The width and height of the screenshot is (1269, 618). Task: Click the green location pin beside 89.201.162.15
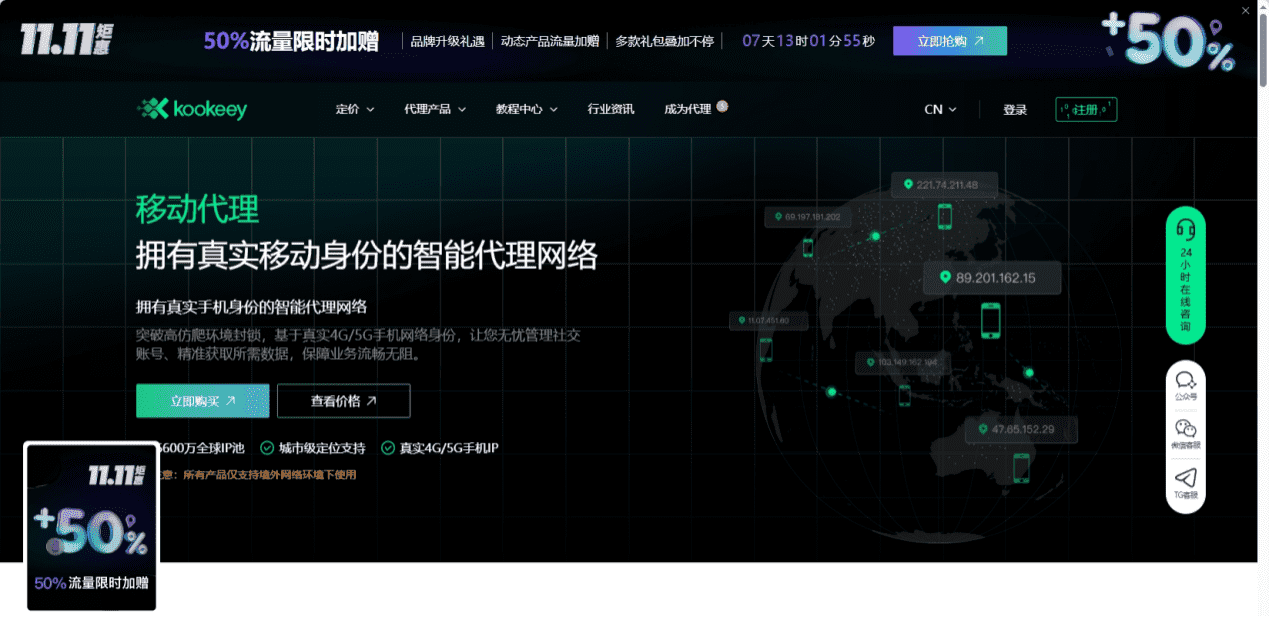click(945, 277)
